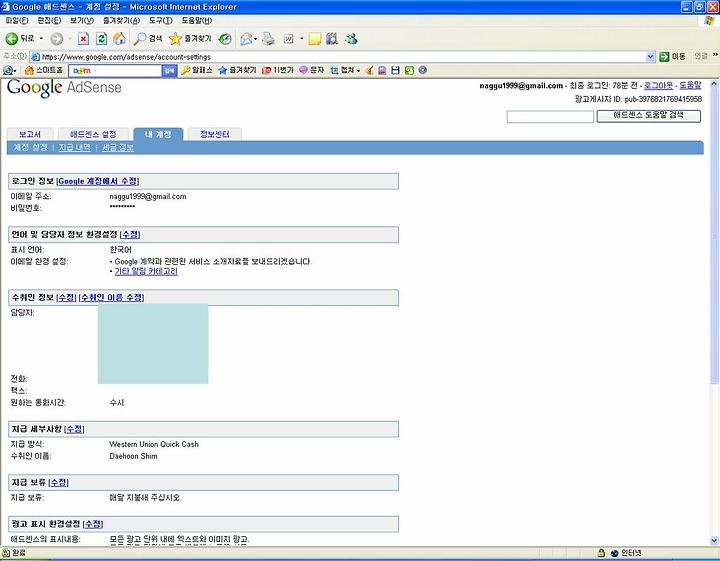This screenshot has width=720, height=561.
Task: Go to the home page via the house icon
Action: point(119,39)
